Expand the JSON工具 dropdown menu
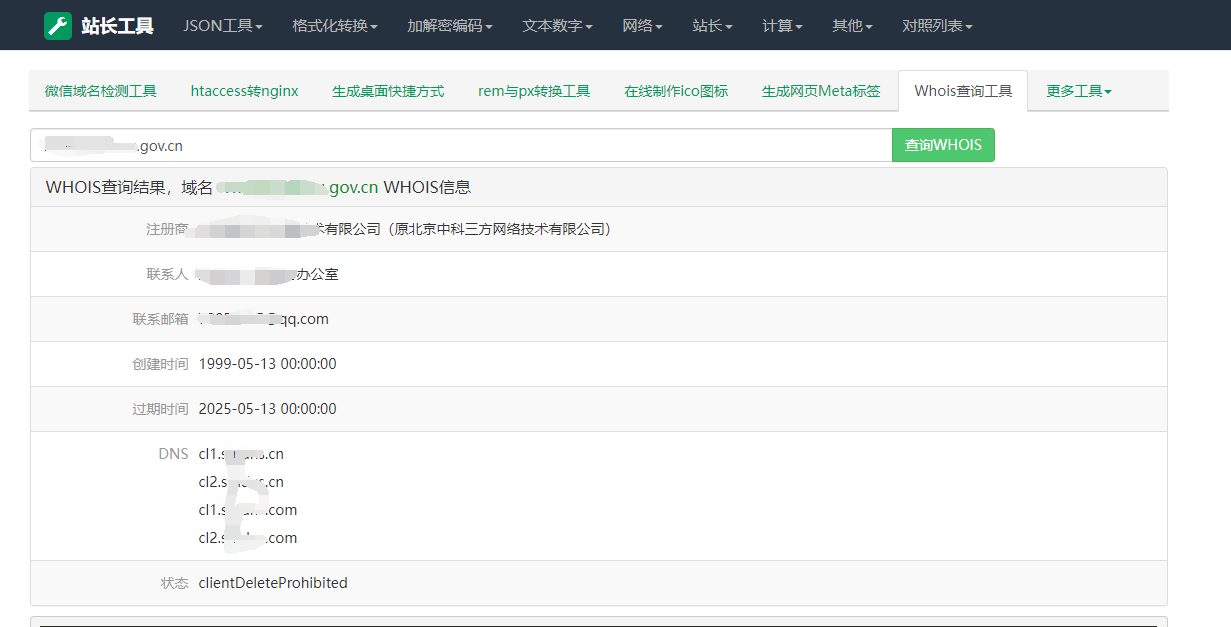1231x627 pixels. (x=223, y=26)
